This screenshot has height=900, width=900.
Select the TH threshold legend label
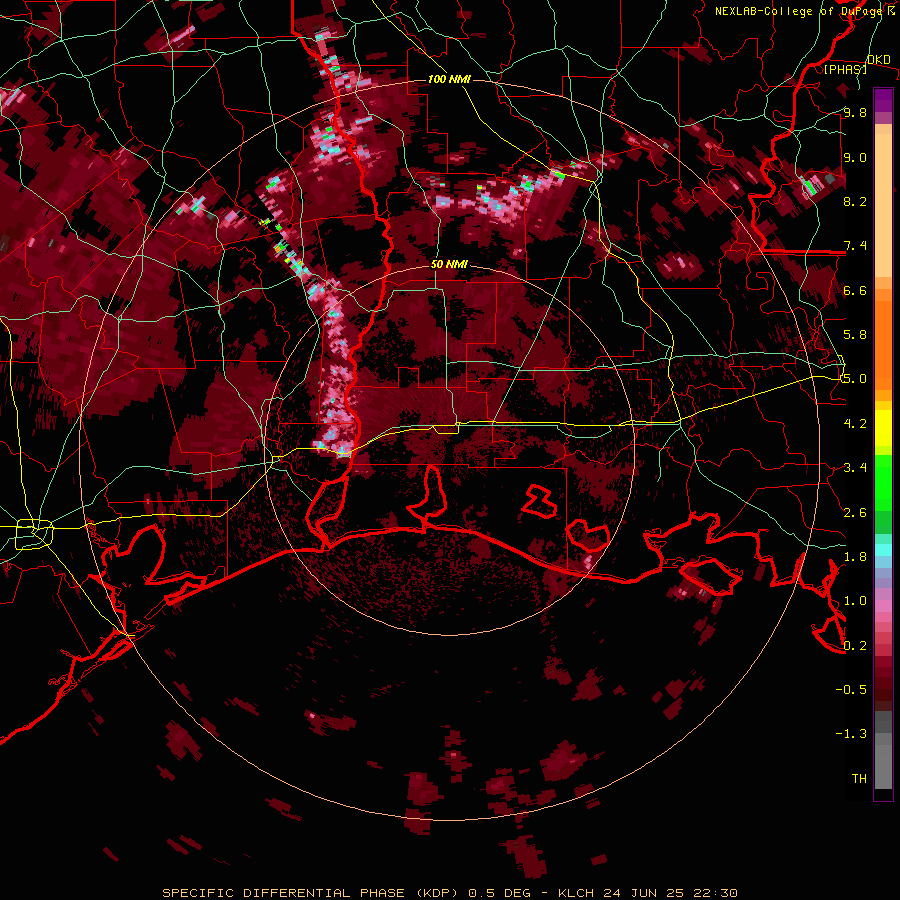click(859, 778)
